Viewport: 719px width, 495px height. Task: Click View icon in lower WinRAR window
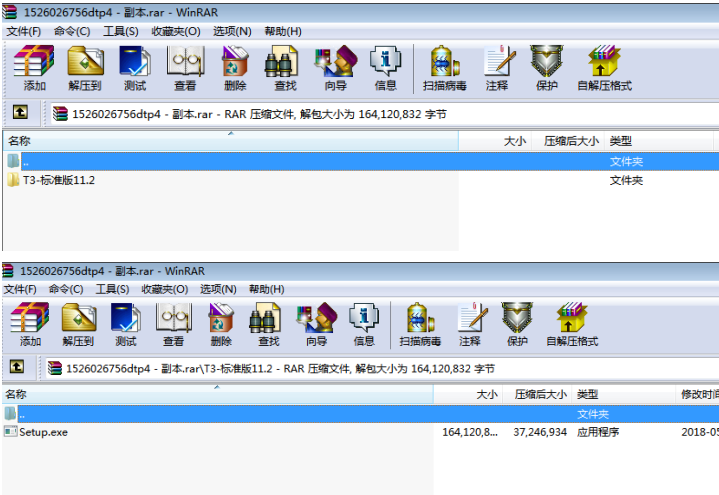coord(174,324)
